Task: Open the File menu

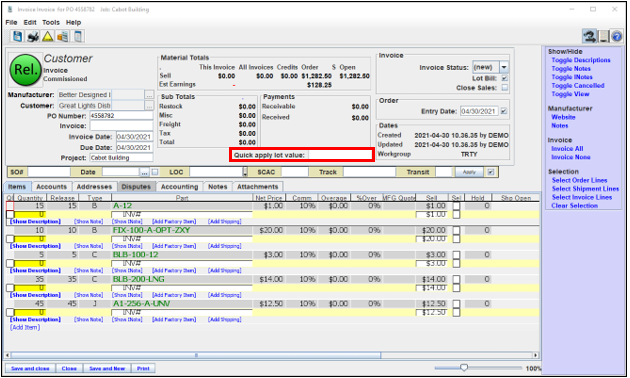Action: pos(11,22)
